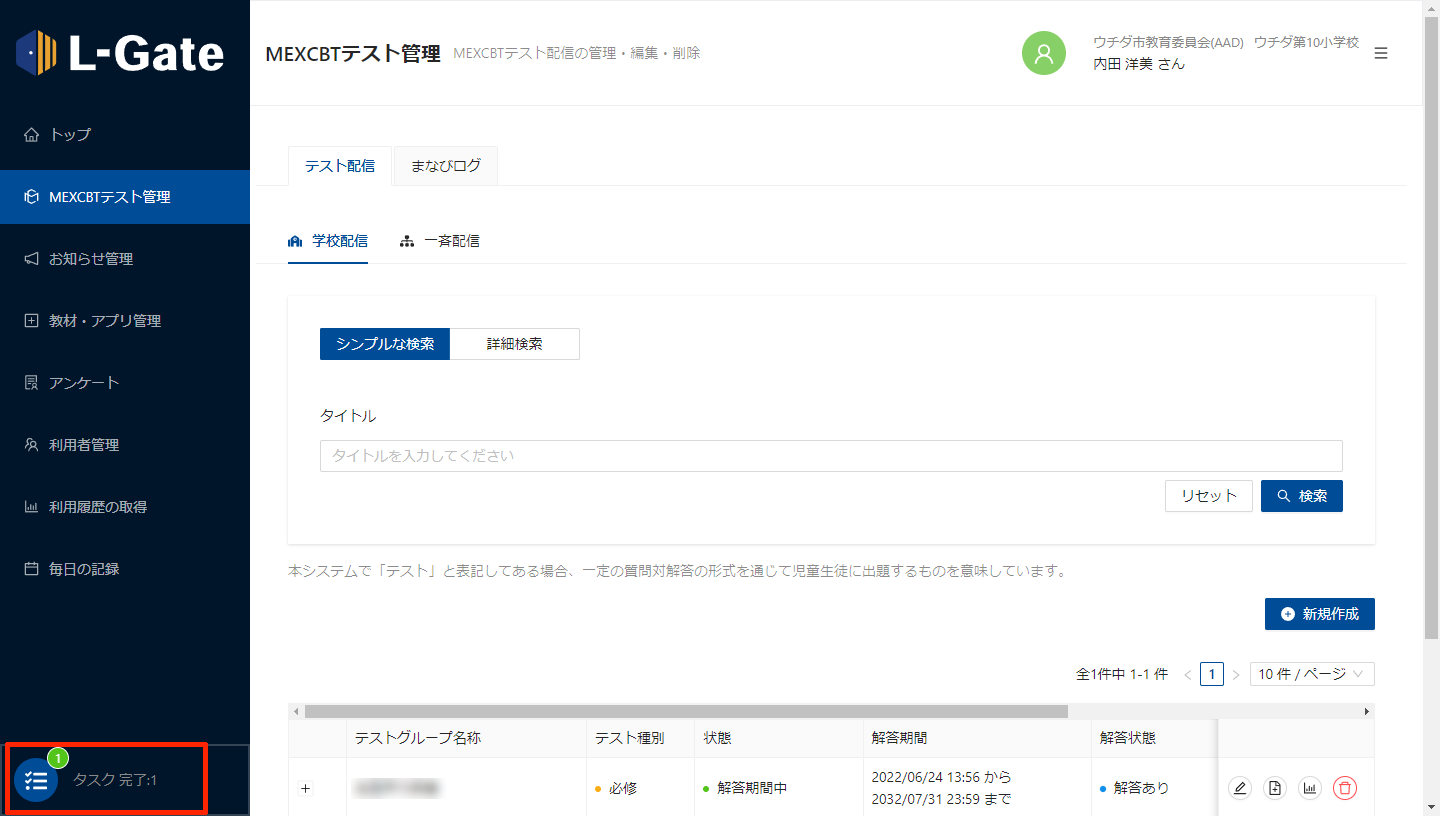Click the red trash delete icon
1440x816 pixels.
click(x=1345, y=788)
